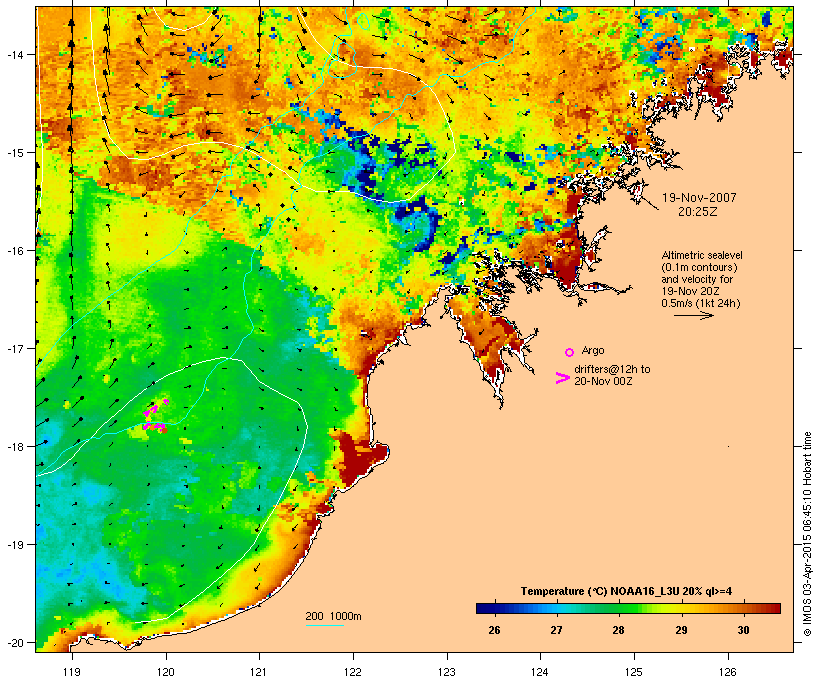
Task: Click the latitude axis label -20
Action: [16, 642]
